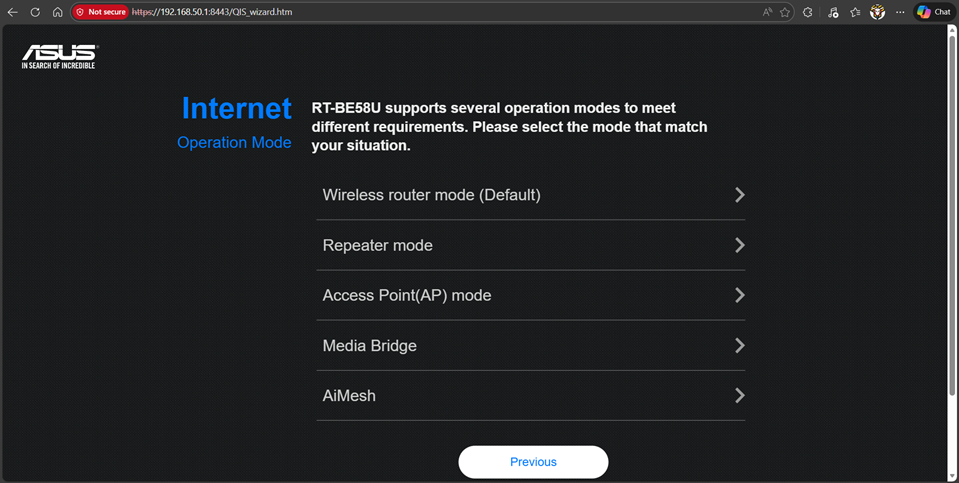
Task: Click the URL address bar field
Action: (450, 12)
